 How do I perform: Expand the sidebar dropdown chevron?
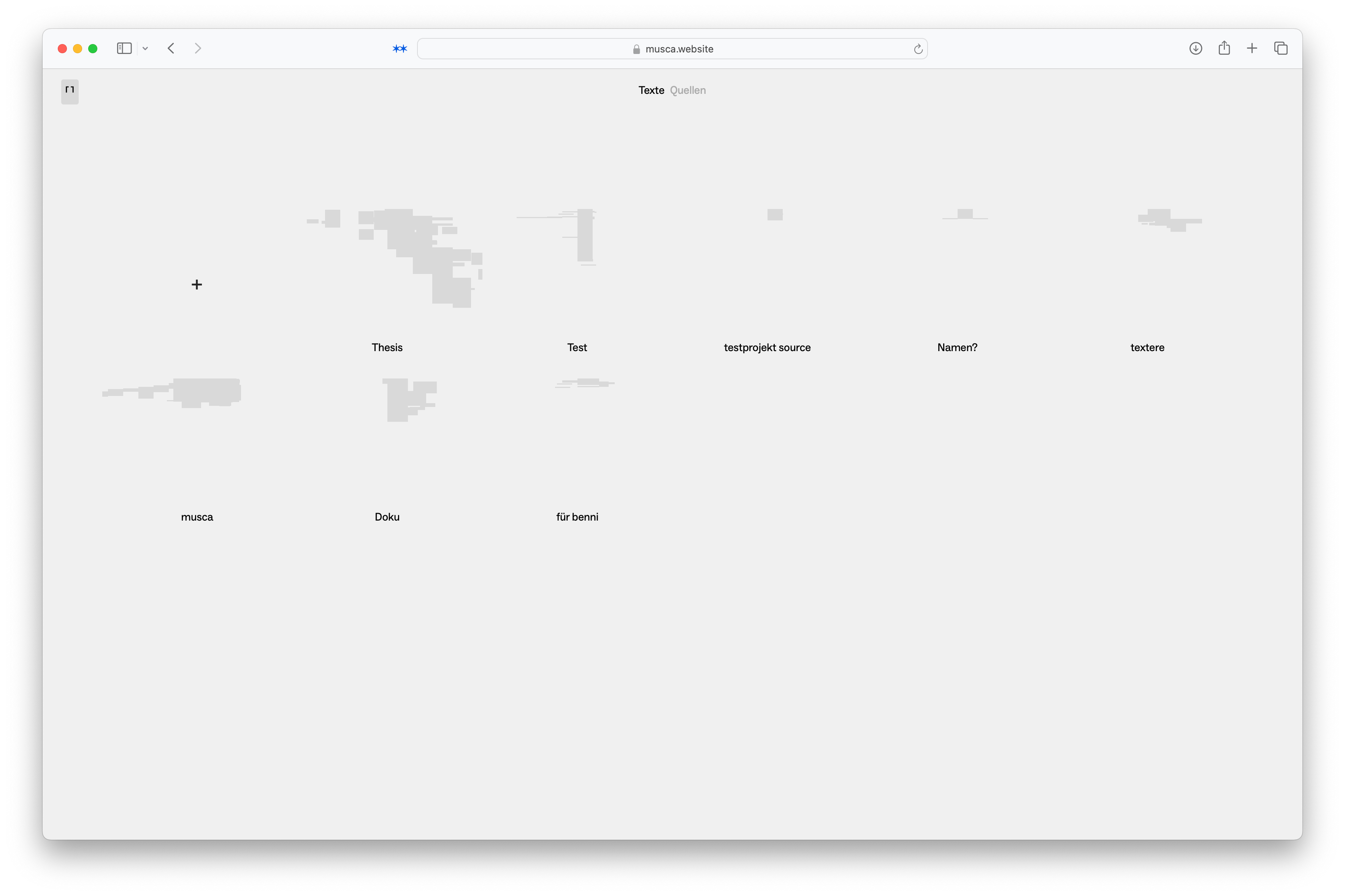point(145,49)
